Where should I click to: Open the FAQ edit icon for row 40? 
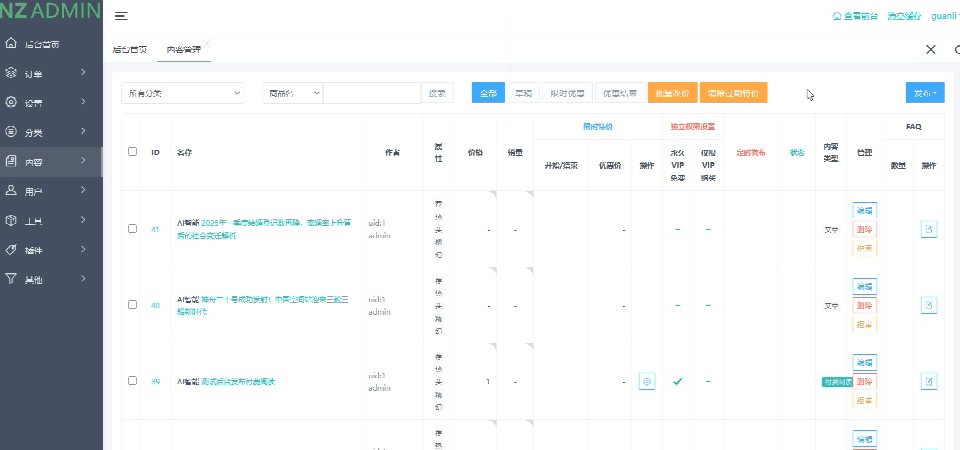tap(929, 305)
